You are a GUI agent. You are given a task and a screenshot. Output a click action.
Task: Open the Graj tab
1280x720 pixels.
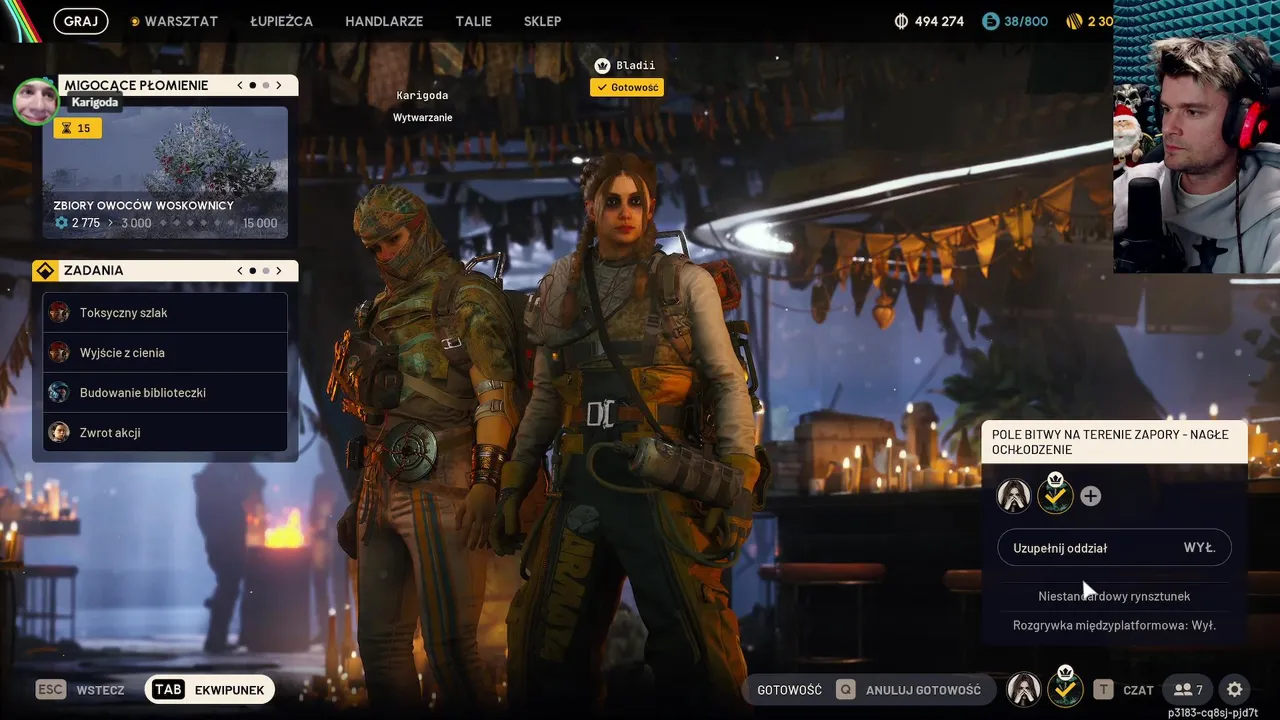80,21
